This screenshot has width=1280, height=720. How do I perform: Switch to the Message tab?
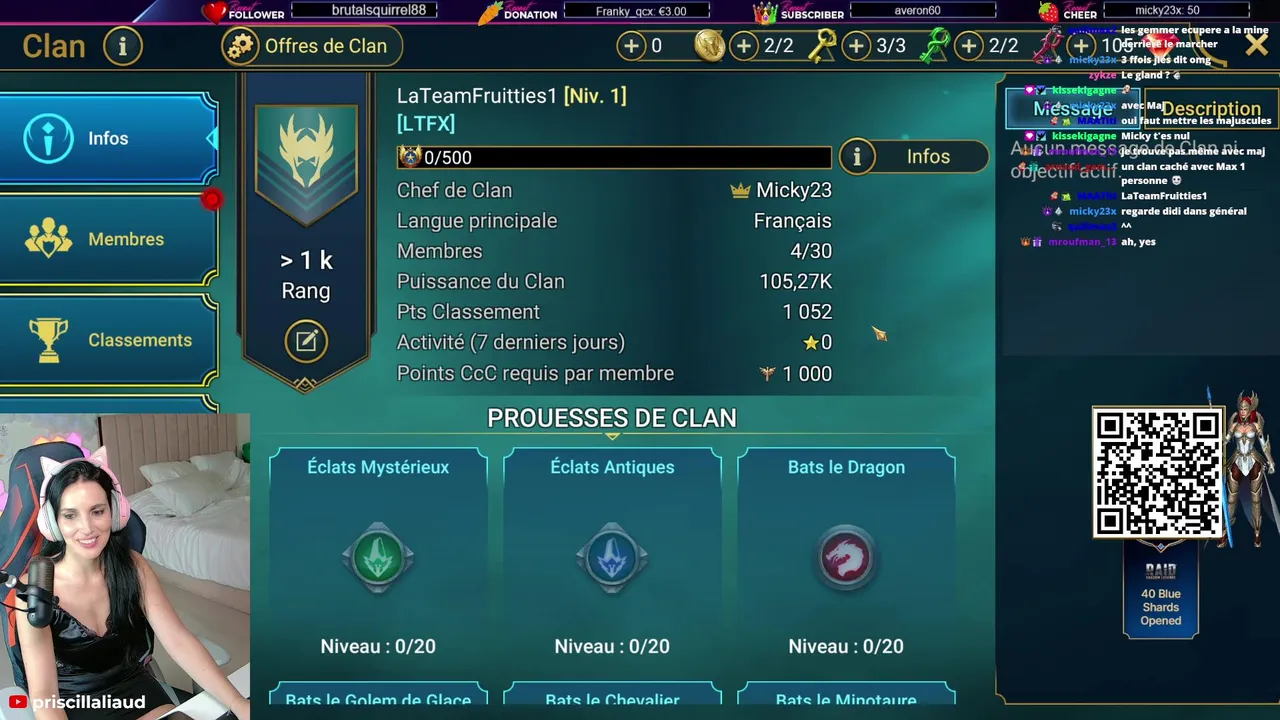[x=1072, y=109]
